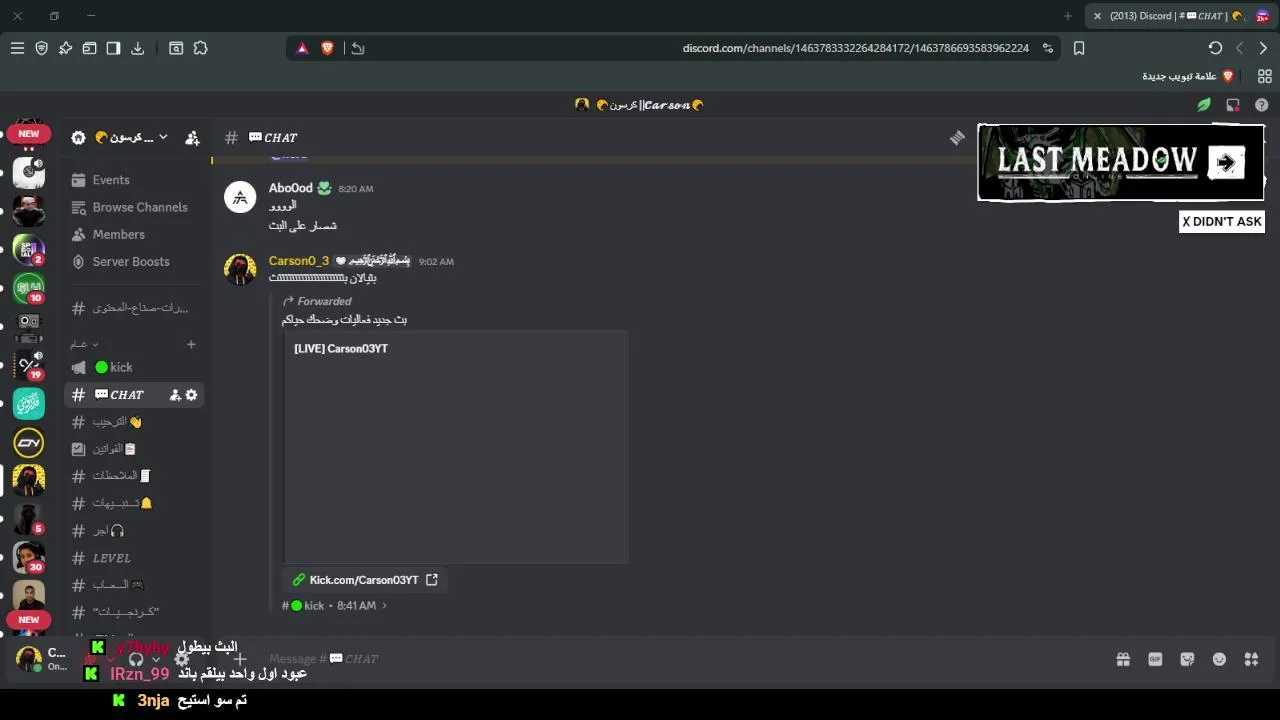The image size is (1280, 720).
Task: Open the extensions puzzle icon
Action: point(201,48)
